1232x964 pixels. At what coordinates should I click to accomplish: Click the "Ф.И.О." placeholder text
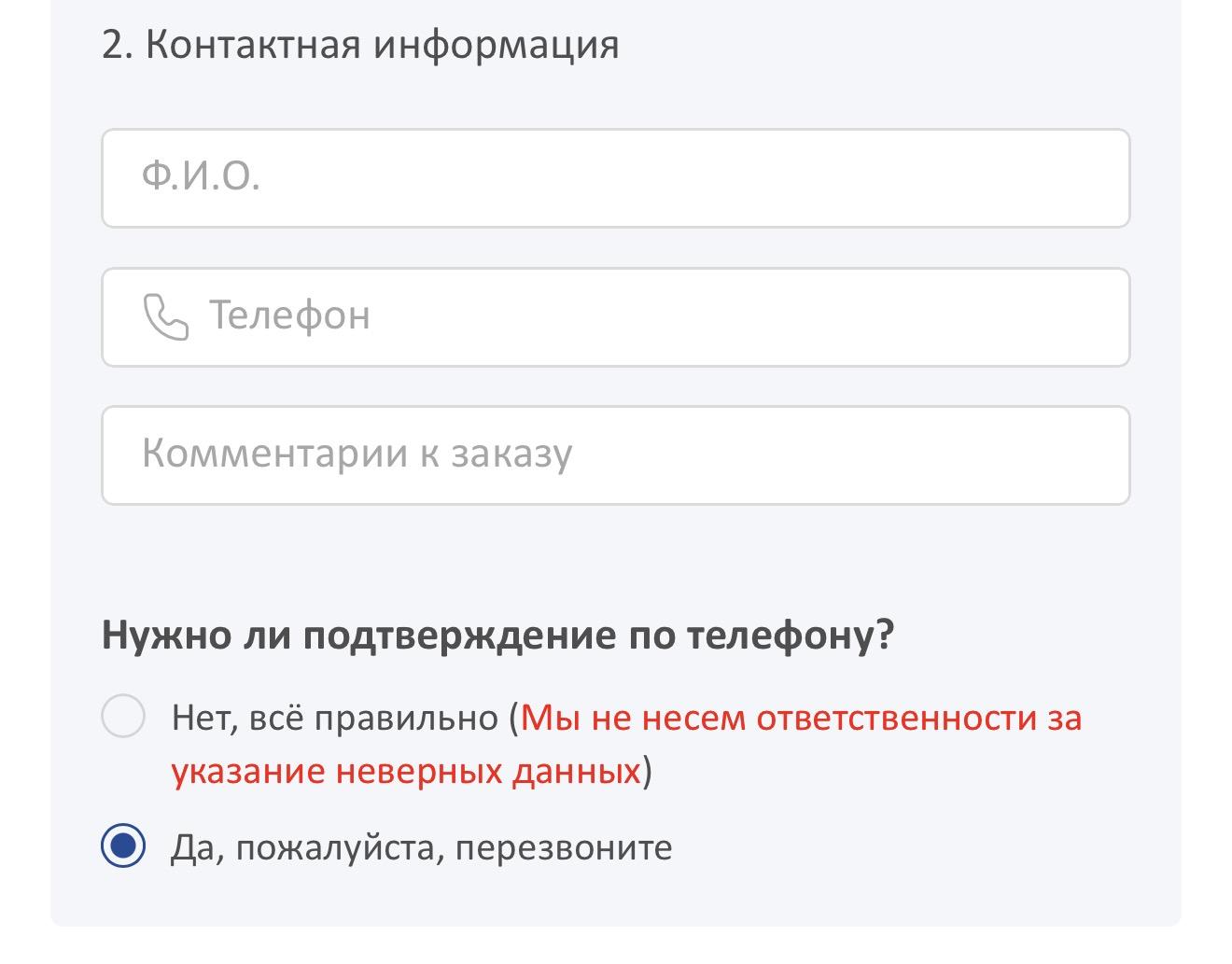point(201,176)
